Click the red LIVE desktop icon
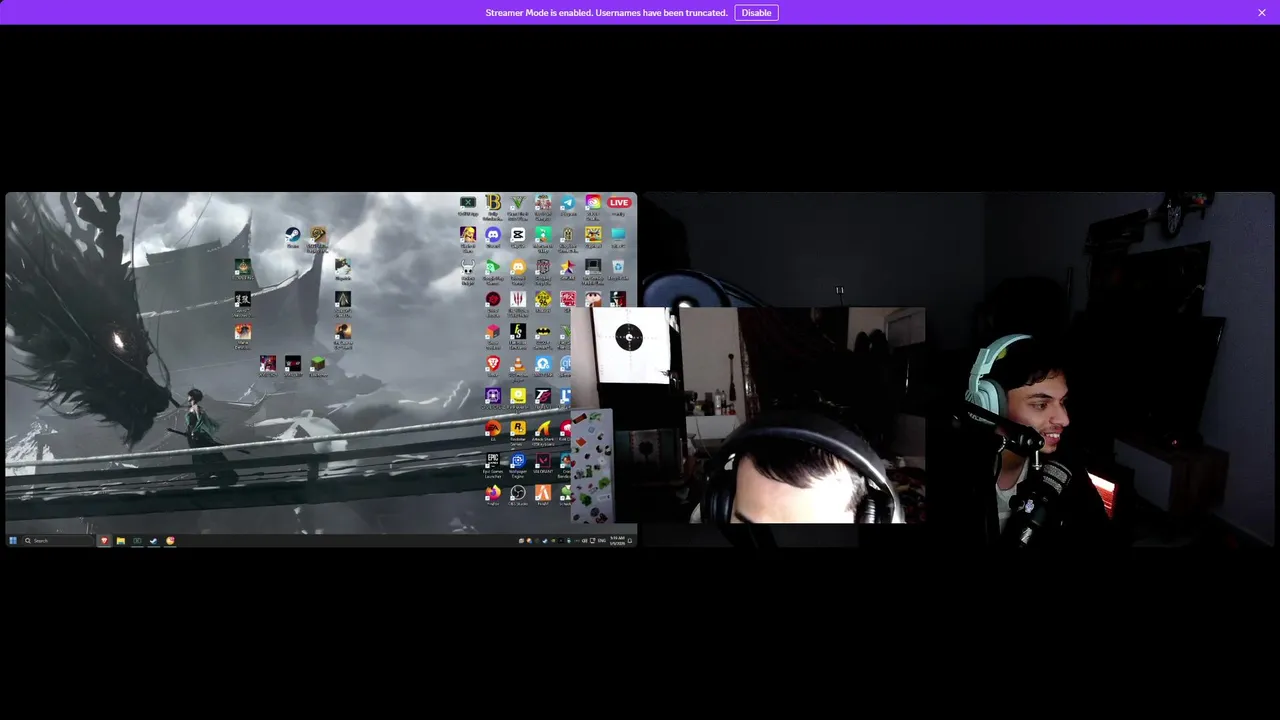The image size is (1280, 720). [x=619, y=202]
